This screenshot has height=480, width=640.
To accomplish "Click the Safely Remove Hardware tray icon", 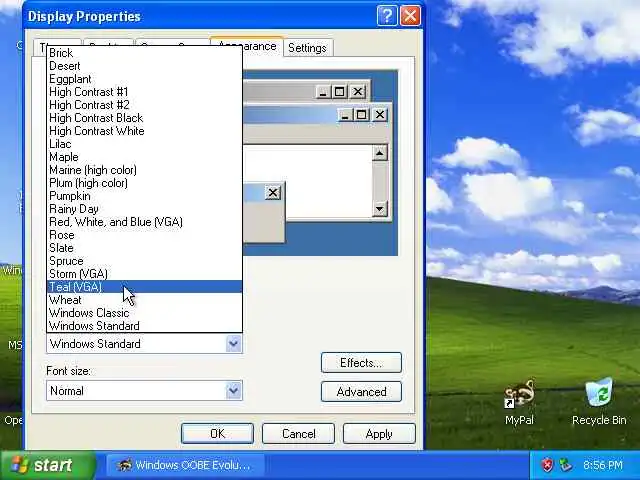I will (565, 465).
